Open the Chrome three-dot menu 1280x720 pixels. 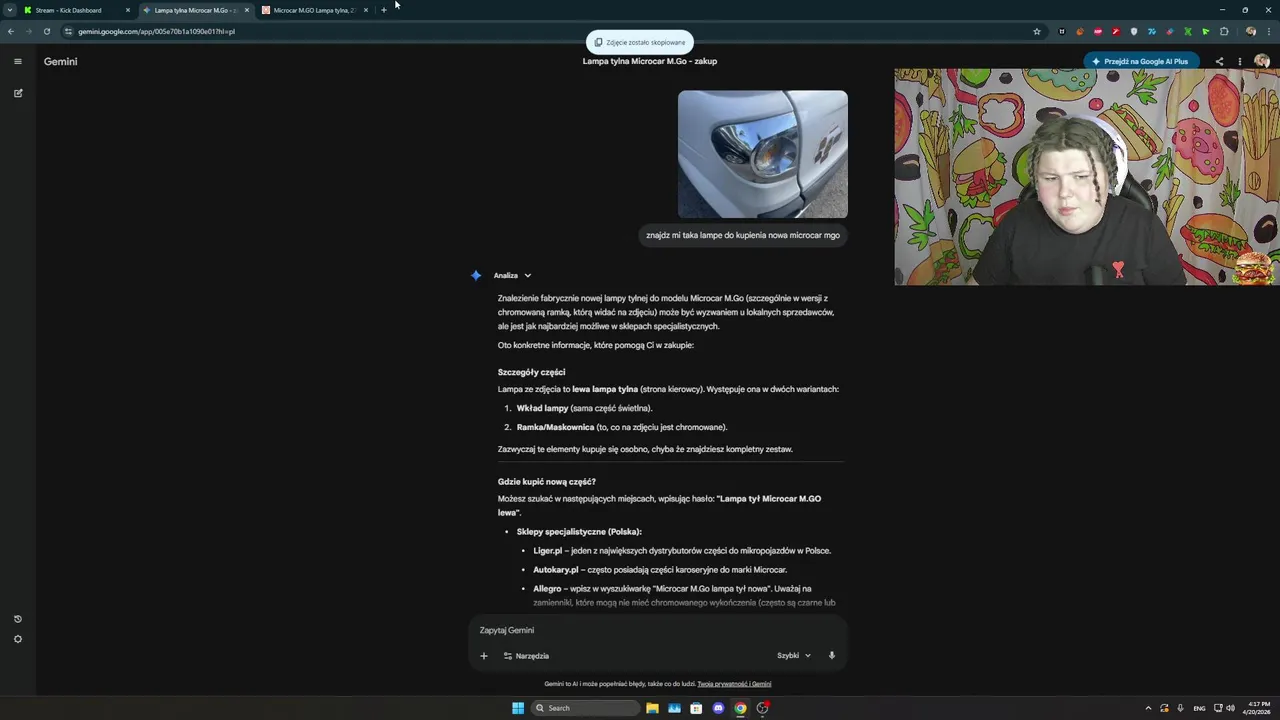pyautogui.click(x=1269, y=31)
